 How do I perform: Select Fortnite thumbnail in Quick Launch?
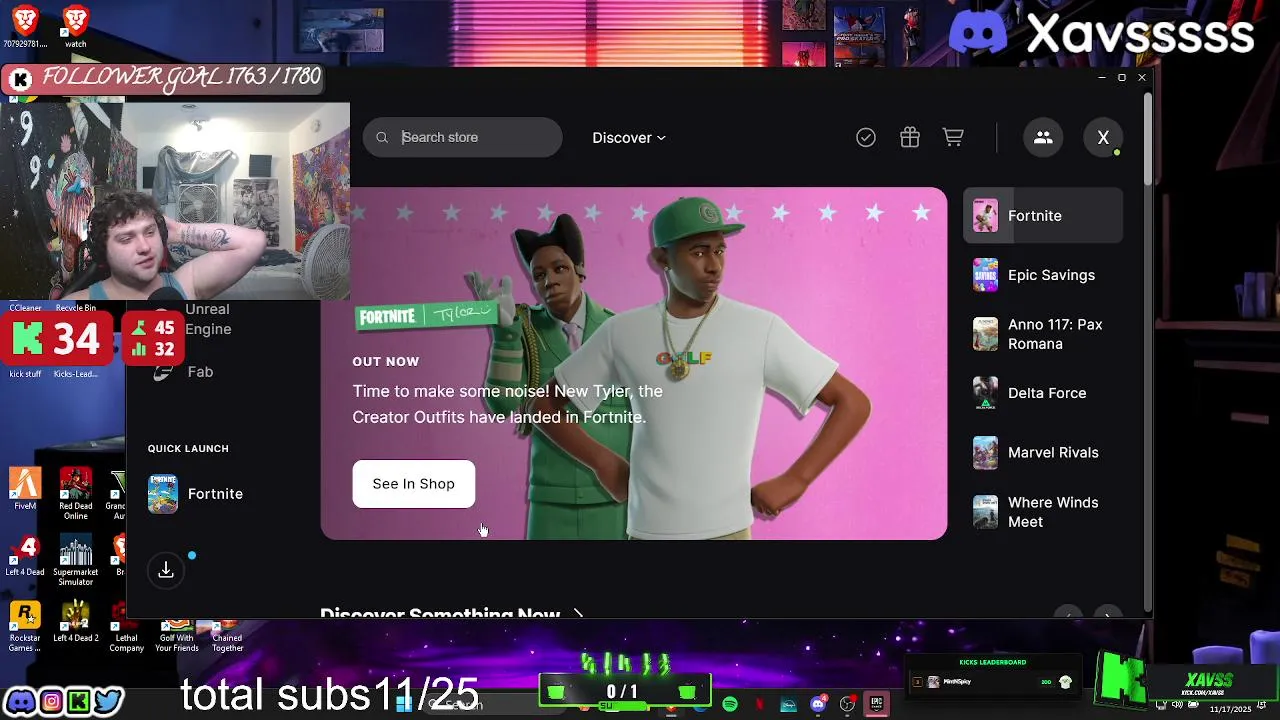163,494
